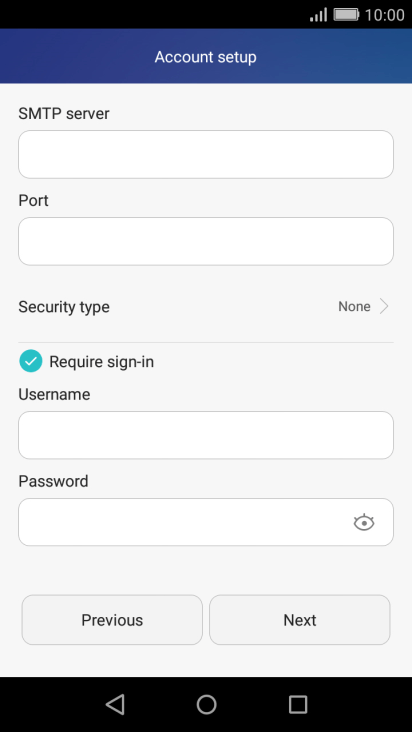Tap the SMTP server field label
Viewport: 412px width, 732px height.
pyautogui.click(x=64, y=113)
